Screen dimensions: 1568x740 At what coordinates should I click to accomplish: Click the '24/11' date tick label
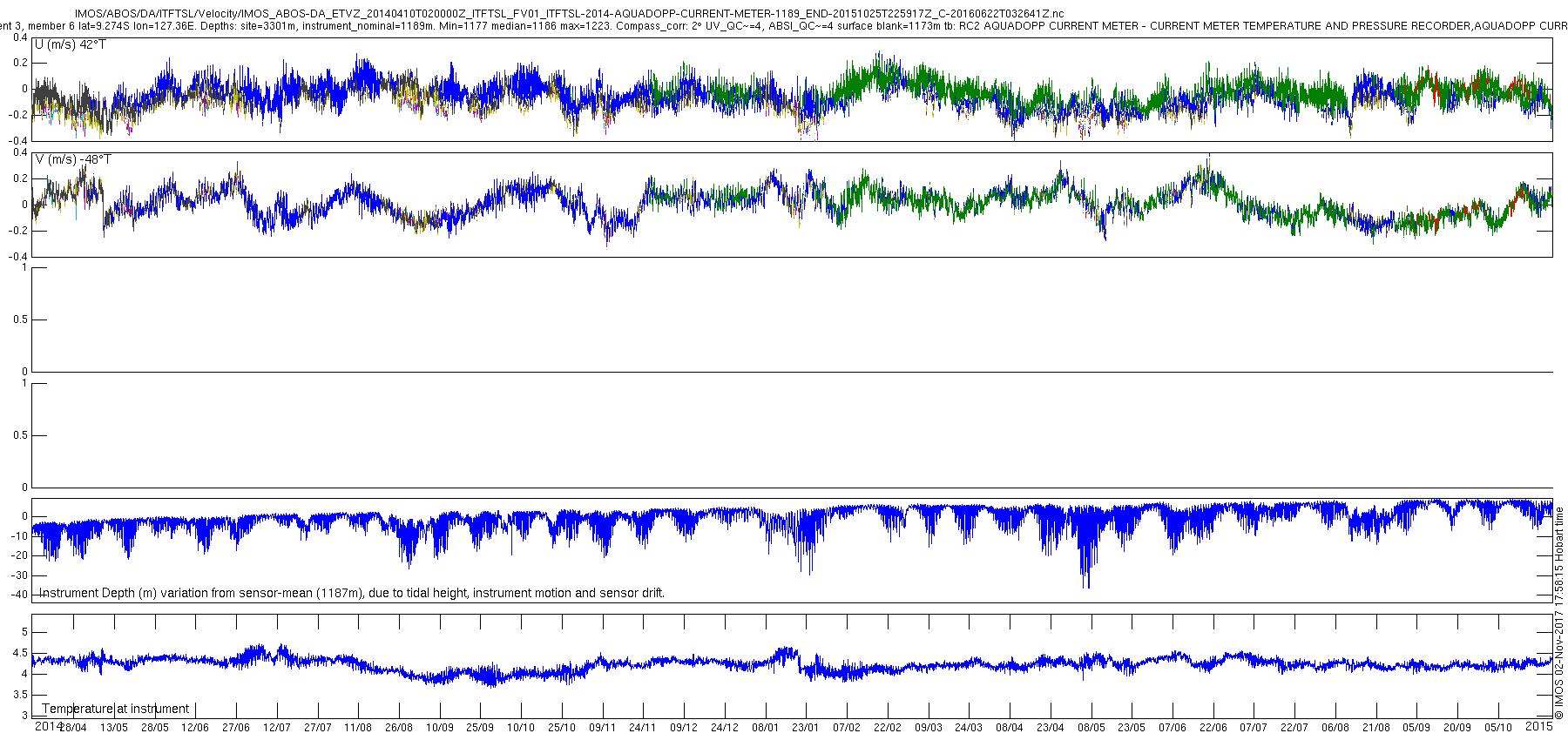point(643,728)
